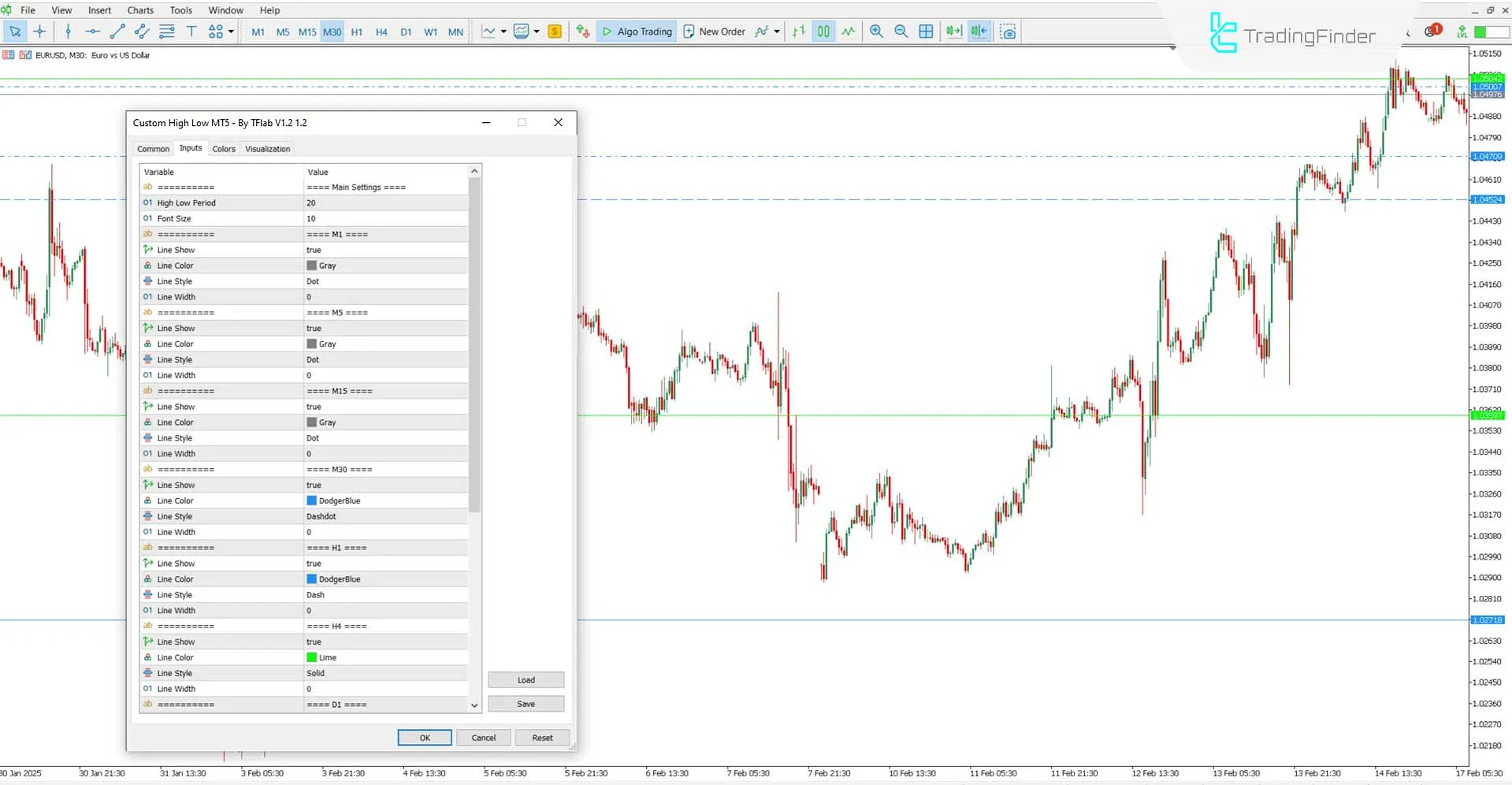
Task: Switch chart to Line view
Action: point(848,32)
